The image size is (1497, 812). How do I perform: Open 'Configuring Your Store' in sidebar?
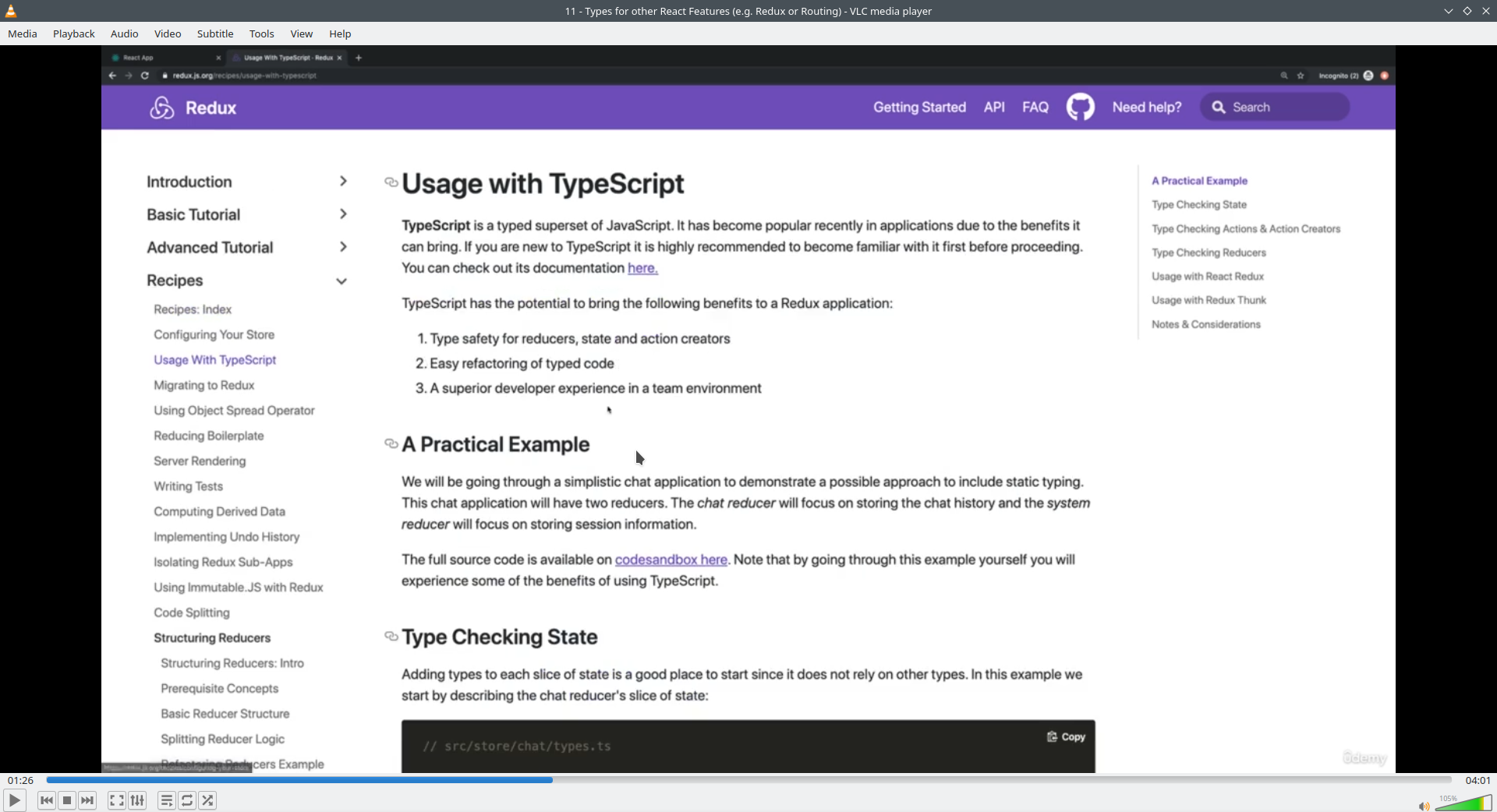214,334
